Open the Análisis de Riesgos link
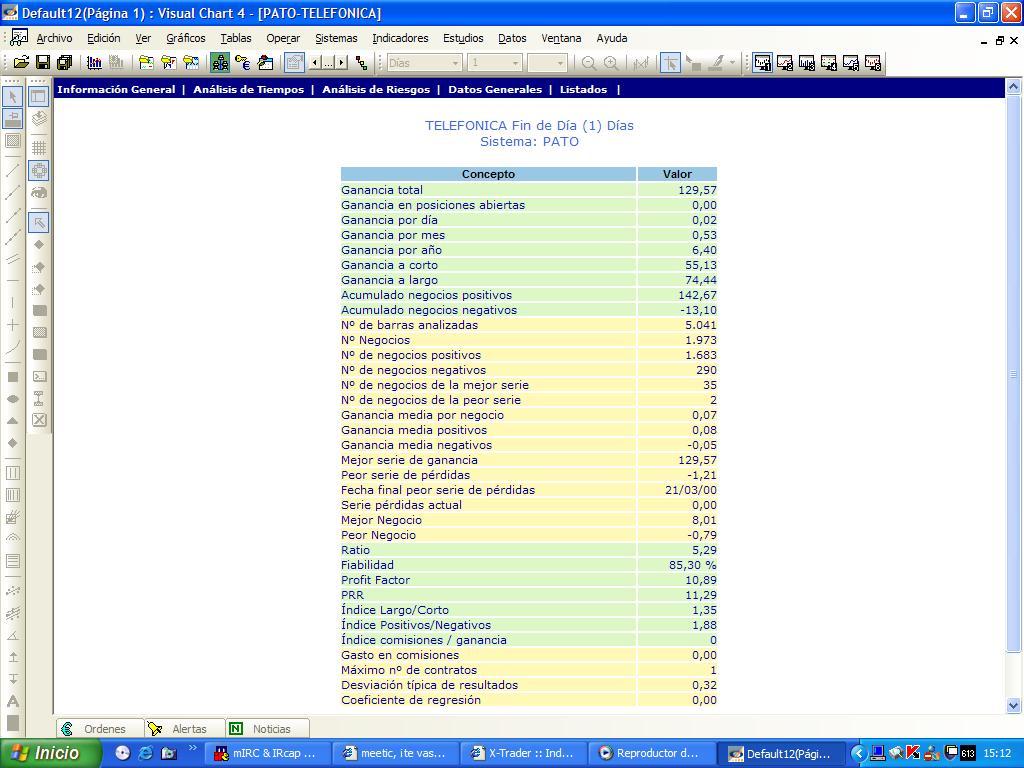 coord(376,89)
